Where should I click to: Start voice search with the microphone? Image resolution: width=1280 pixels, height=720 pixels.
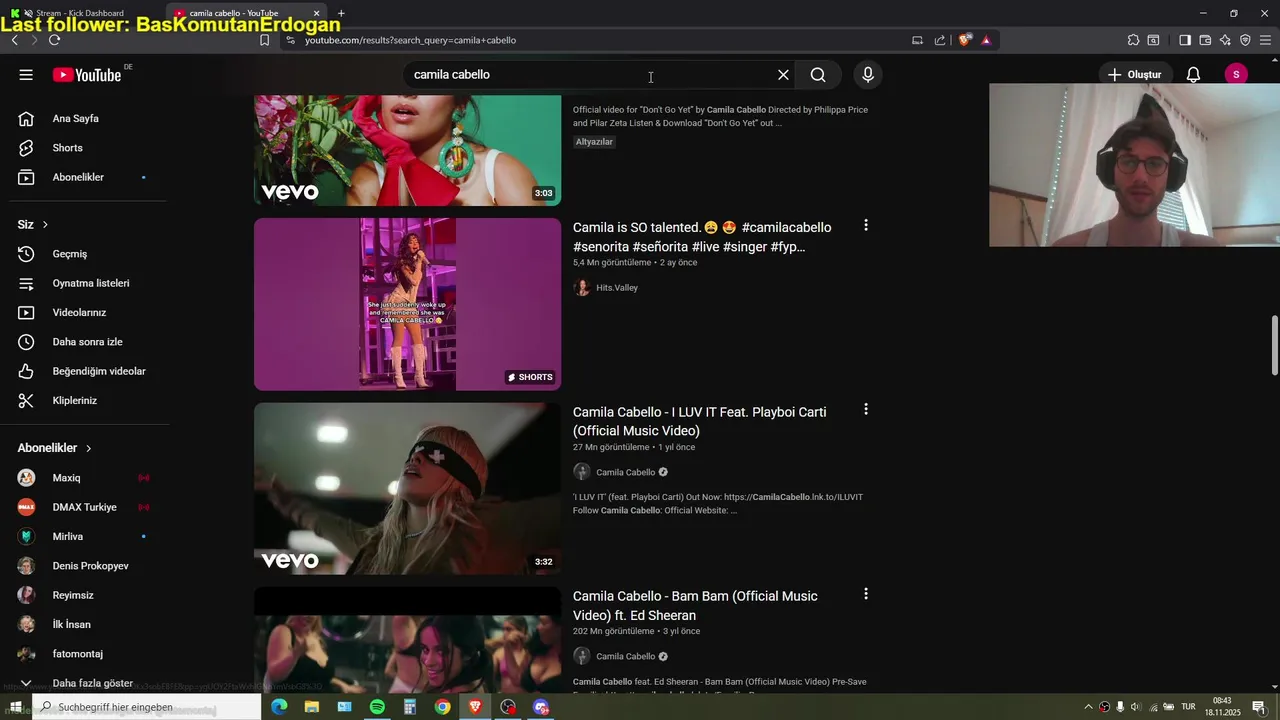coord(868,75)
